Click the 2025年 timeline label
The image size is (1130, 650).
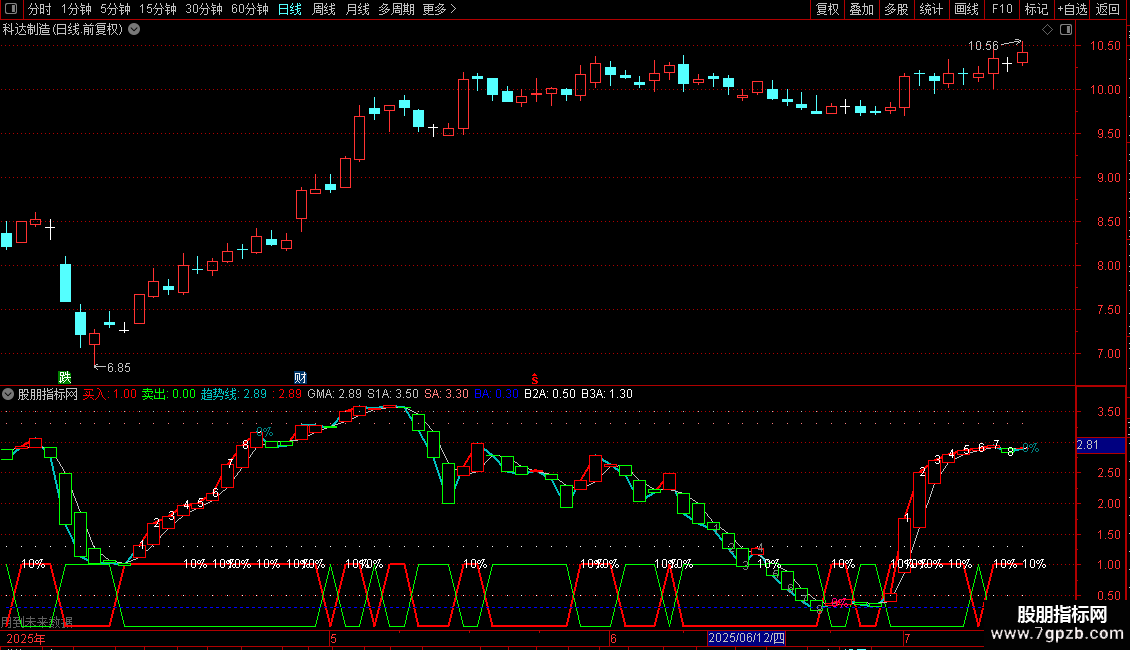click(26, 638)
